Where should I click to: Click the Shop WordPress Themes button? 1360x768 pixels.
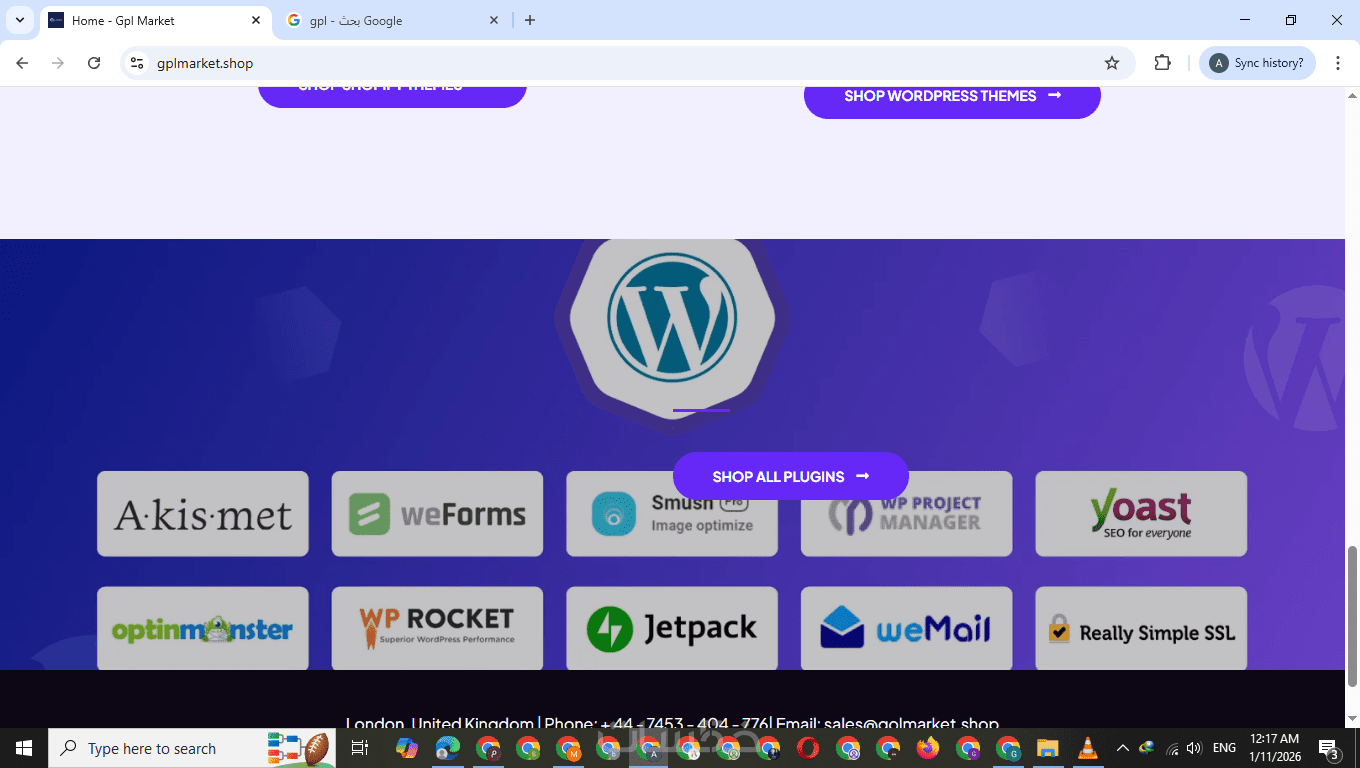pyautogui.click(x=952, y=96)
